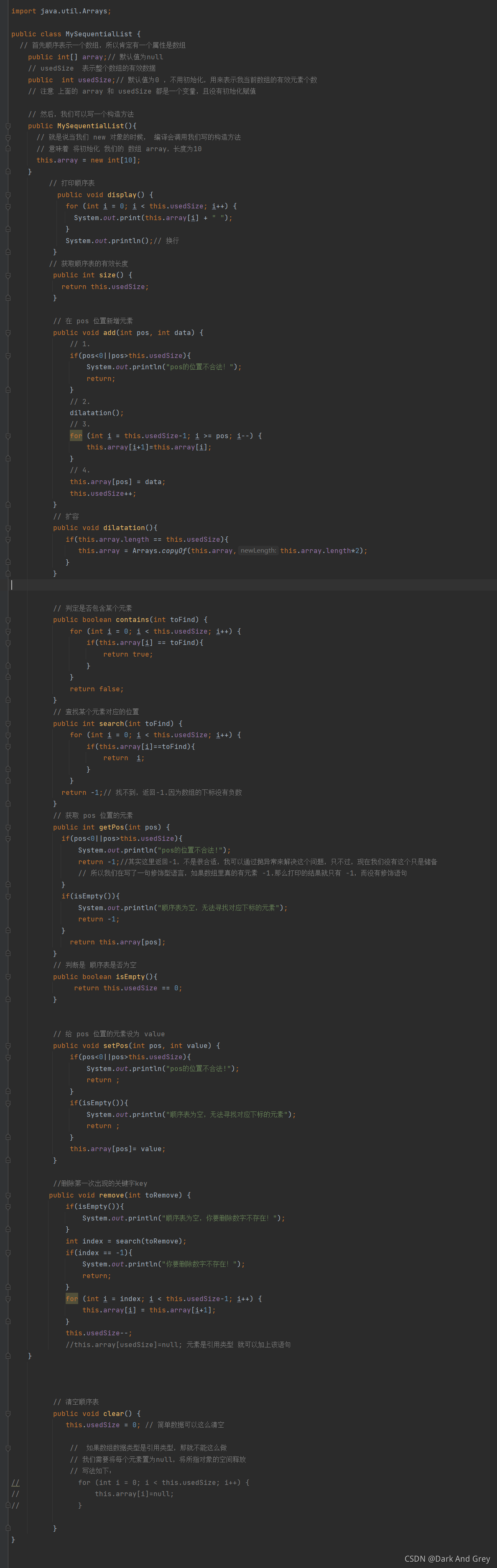Click 'return this.usedSize;' in size()
The image size is (497, 1568).
point(105,287)
